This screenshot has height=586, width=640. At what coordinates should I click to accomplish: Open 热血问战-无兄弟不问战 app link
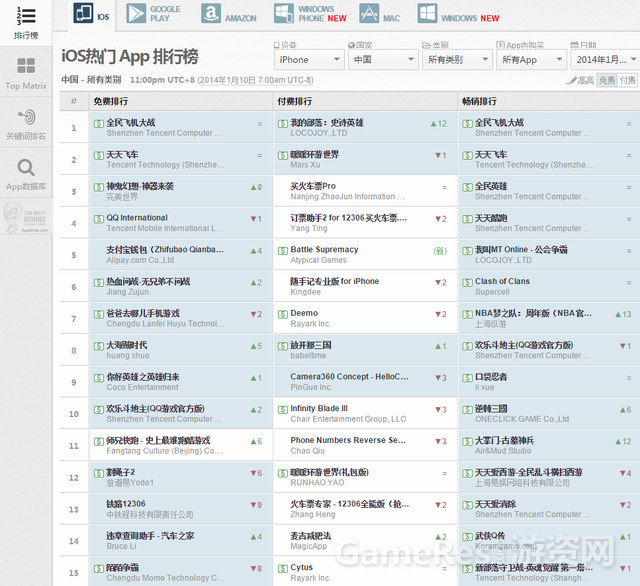[x=148, y=282]
